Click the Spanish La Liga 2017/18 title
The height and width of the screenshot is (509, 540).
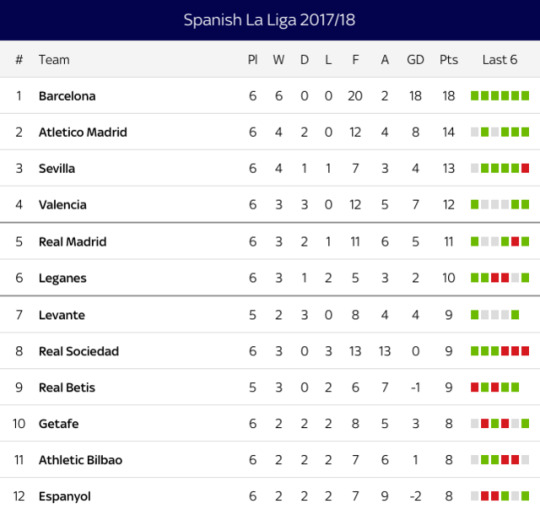coord(269,20)
